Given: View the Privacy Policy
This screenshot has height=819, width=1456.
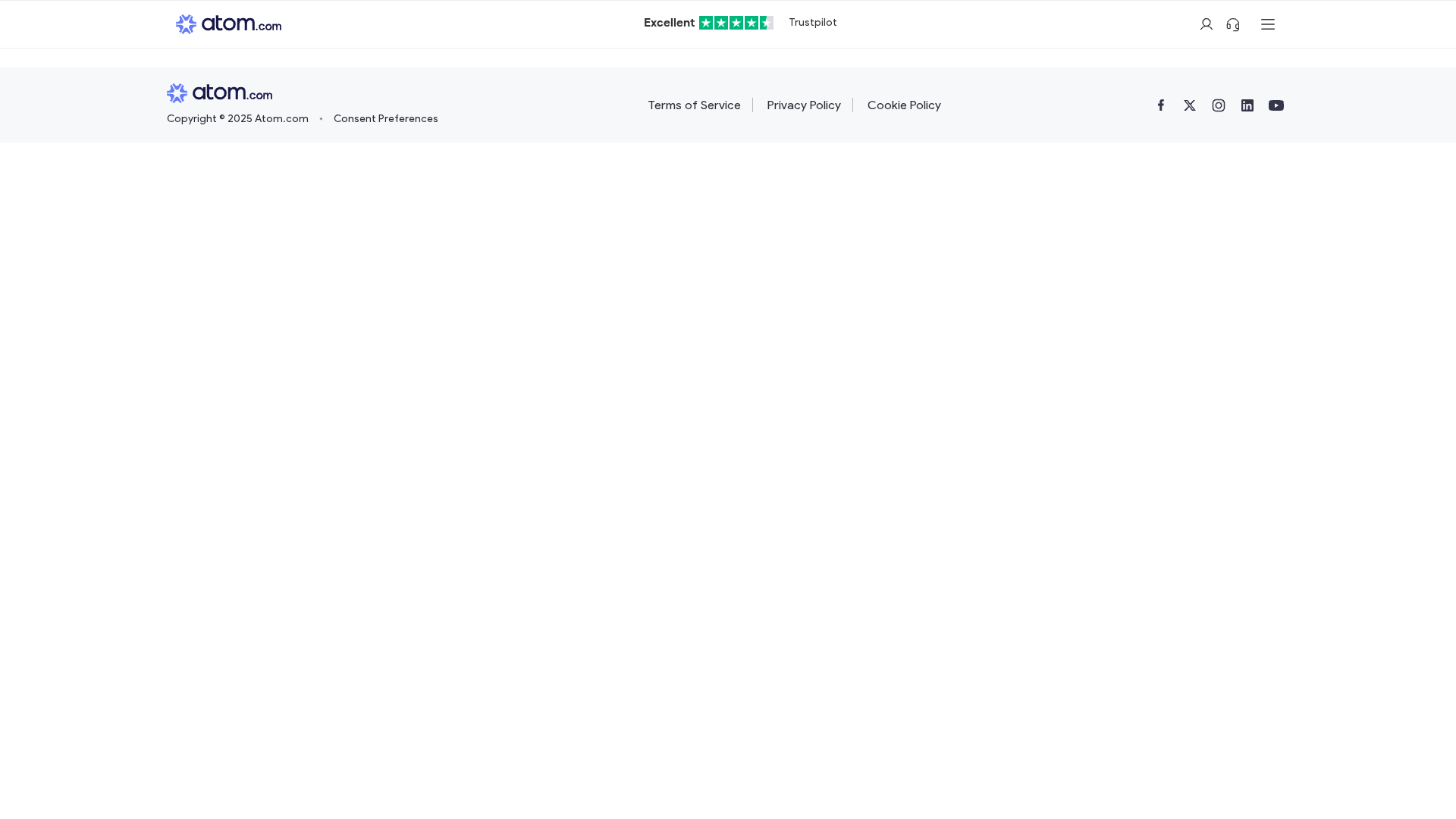Looking at the screenshot, I should (x=803, y=105).
